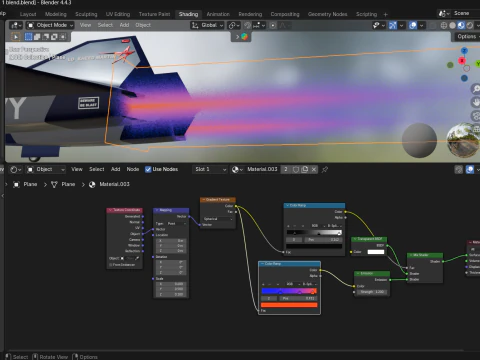Viewport: 480px width, 360px height.
Task: Browse materials with the sphere icon
Action: [237, 170]
